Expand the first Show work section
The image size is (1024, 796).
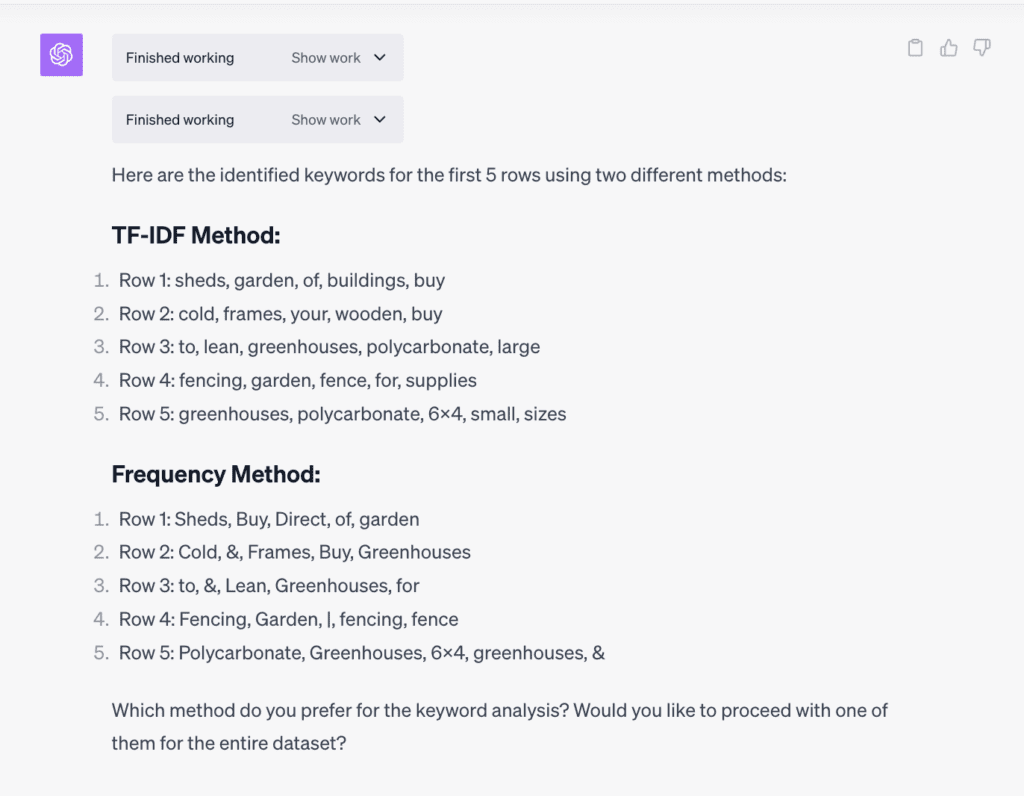(x=325, y=57)
